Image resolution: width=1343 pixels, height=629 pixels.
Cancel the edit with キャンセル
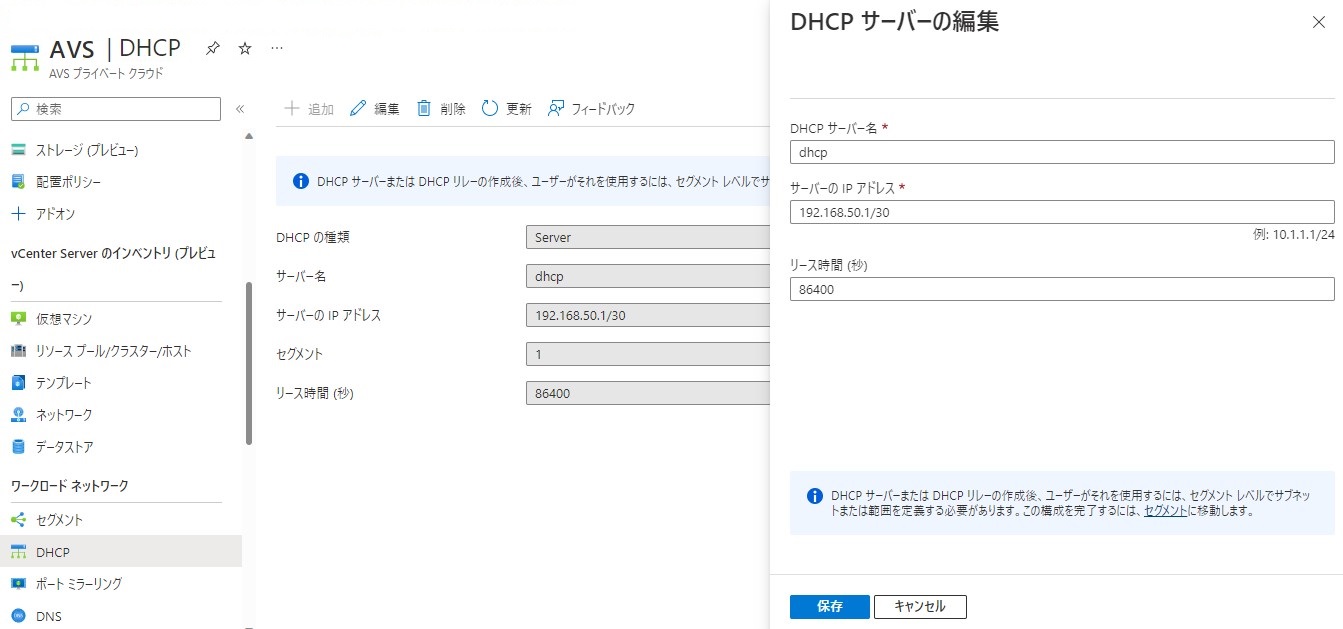(x=919, y=606)
